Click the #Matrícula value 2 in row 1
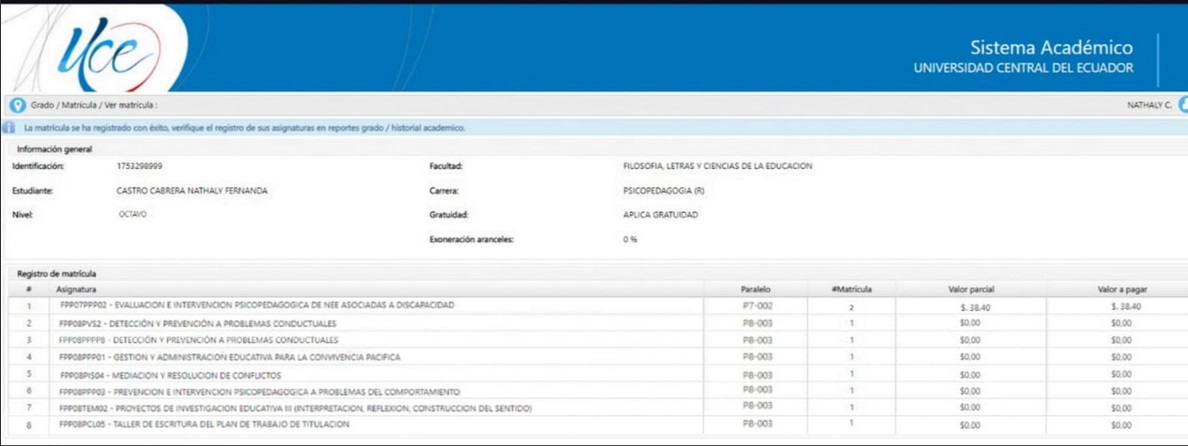This screenshot has width=1188, height=446. (x=852, y=307)
